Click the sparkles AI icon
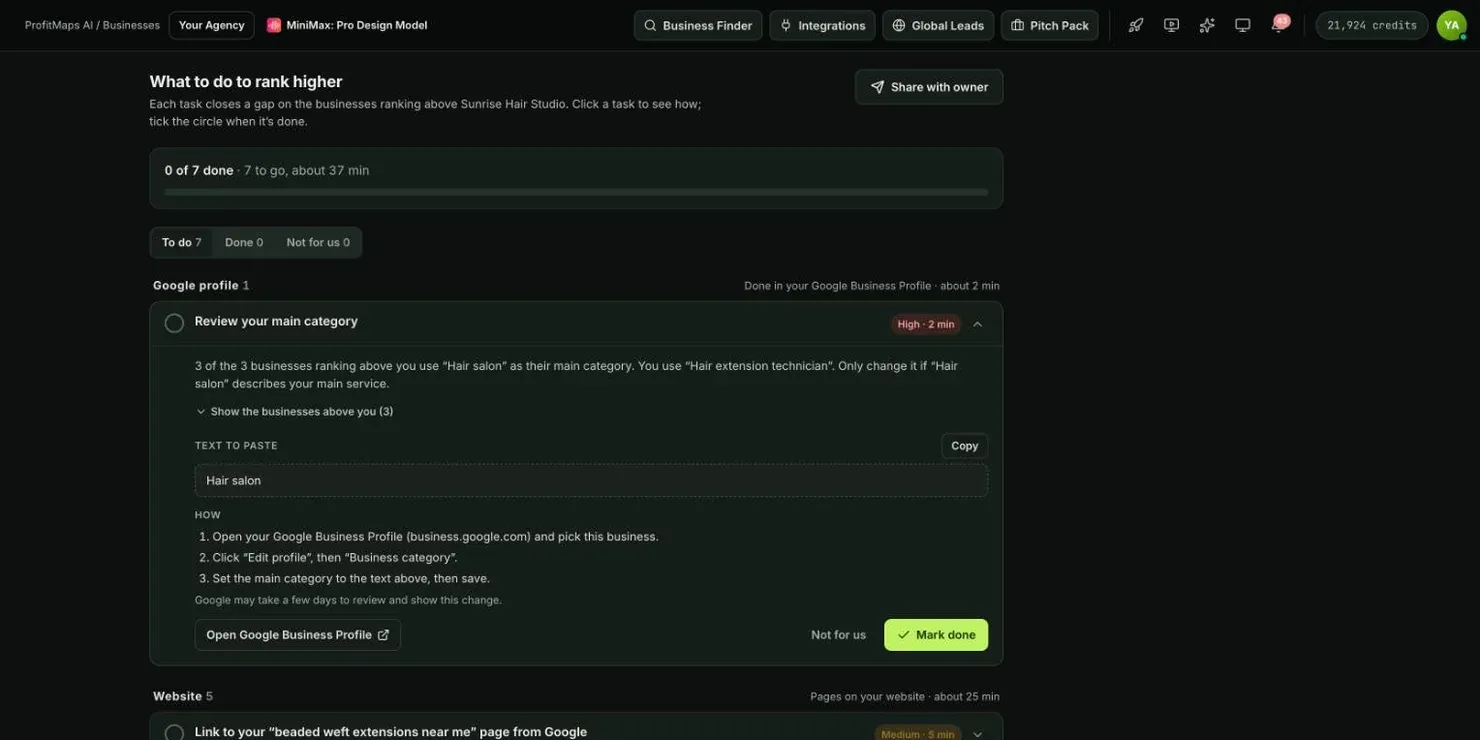 (x=1207, y=25)
